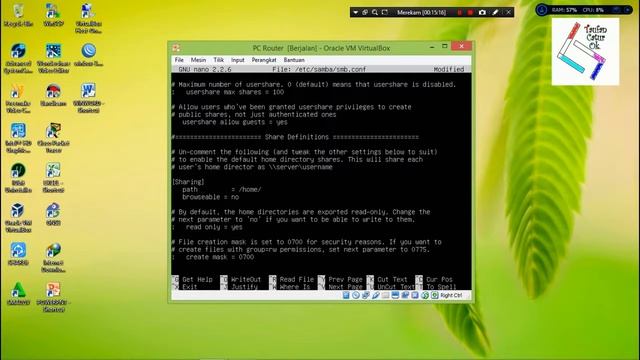
Task: Open the Bantuan menu
Action: [x=294, y=60]
